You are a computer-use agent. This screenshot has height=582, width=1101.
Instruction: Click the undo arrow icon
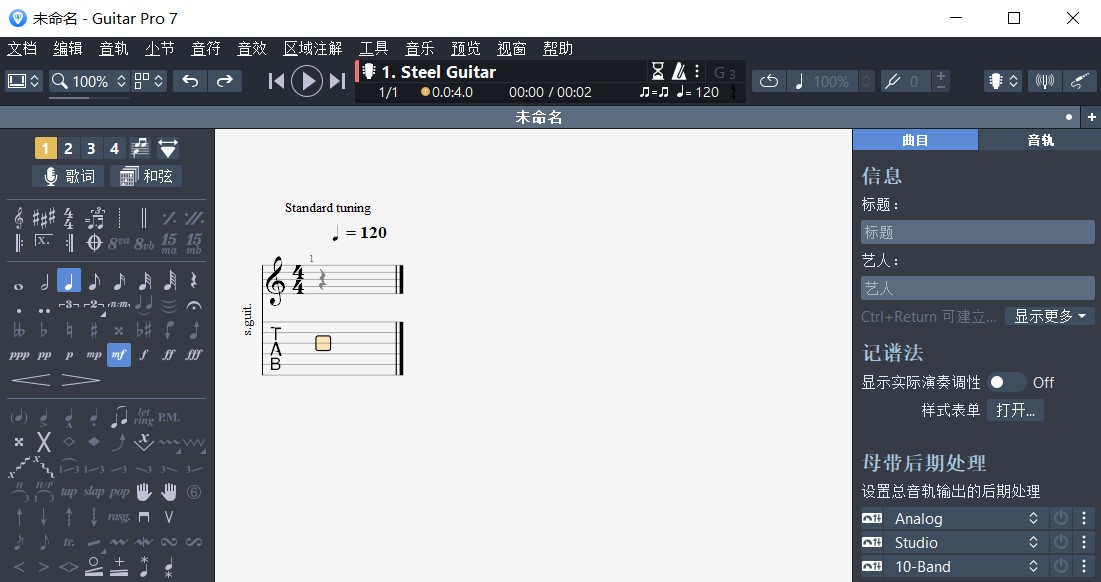pos(190,81)
